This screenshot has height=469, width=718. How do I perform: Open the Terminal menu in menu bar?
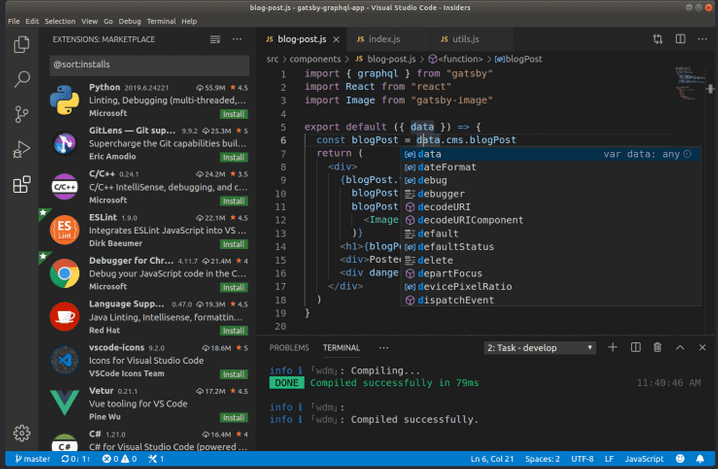(159, 21)
